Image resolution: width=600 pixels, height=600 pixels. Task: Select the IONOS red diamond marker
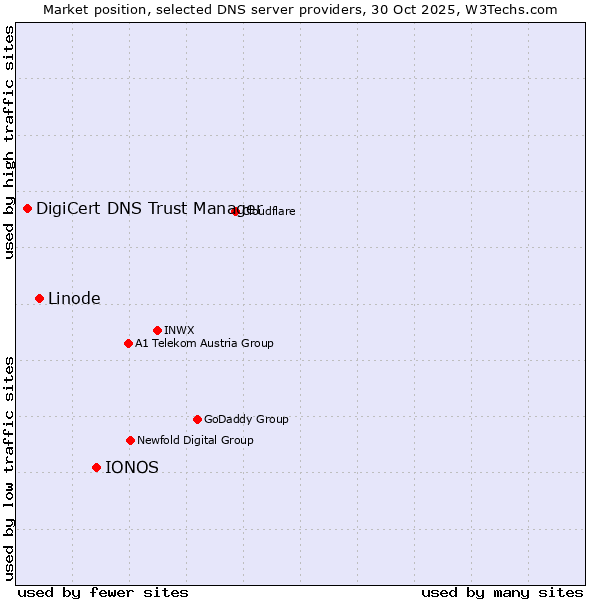click(x=96, y=467)
